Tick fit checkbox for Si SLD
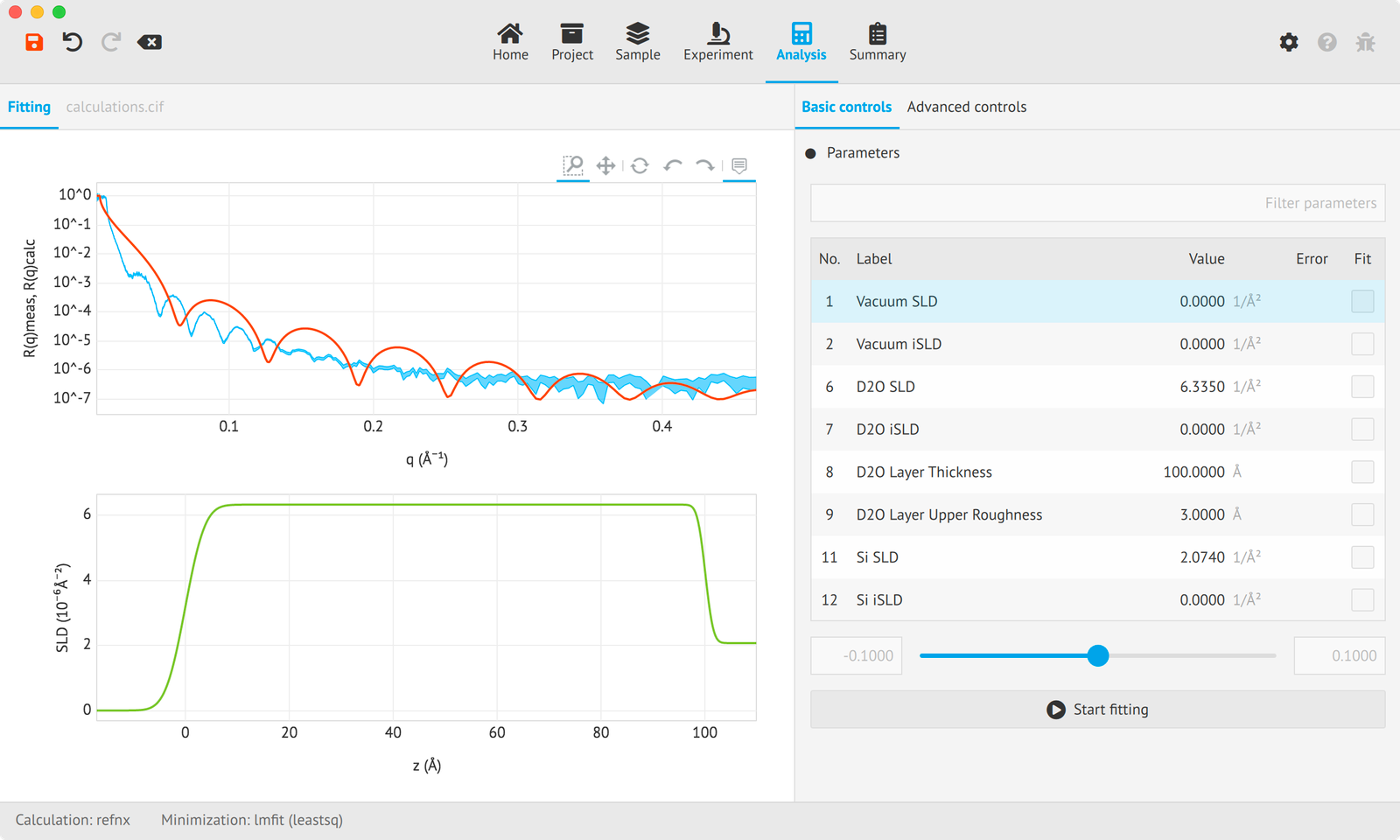1400x840 pixels. pyautogui.click(x=1361, y=557)
